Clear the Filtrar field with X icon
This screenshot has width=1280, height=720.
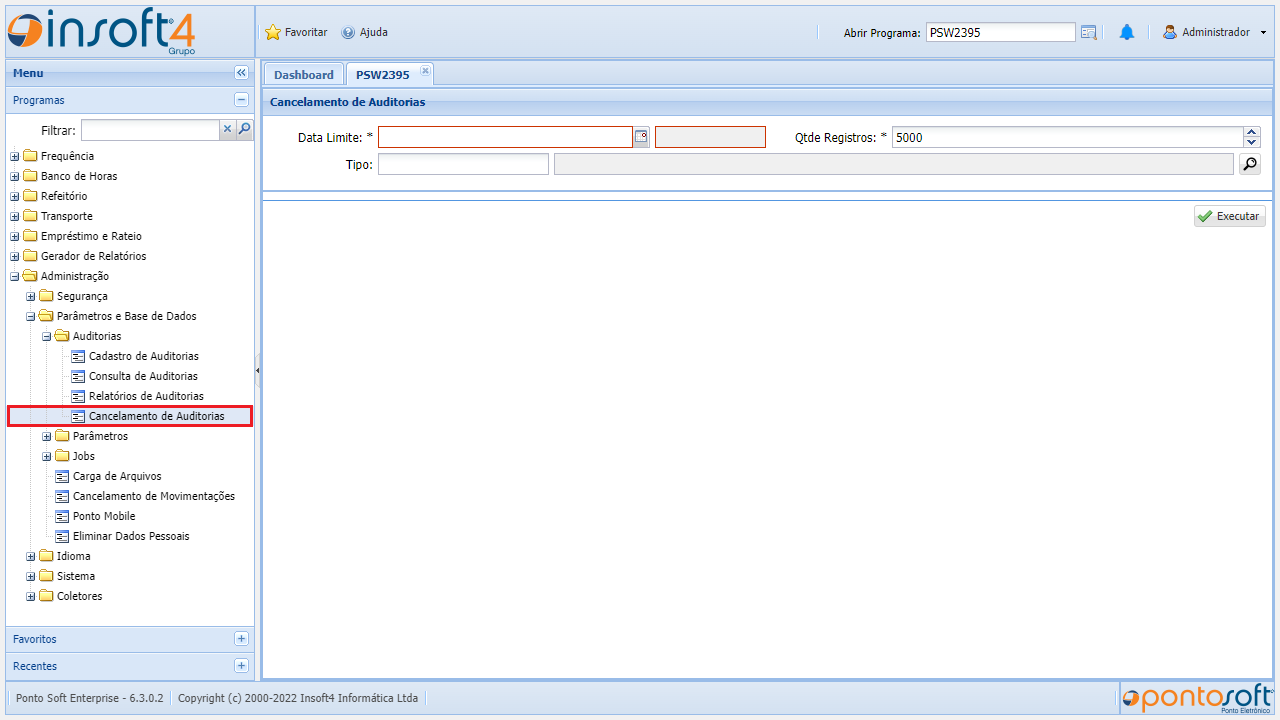pyautogui.click(x=227, y=129)
